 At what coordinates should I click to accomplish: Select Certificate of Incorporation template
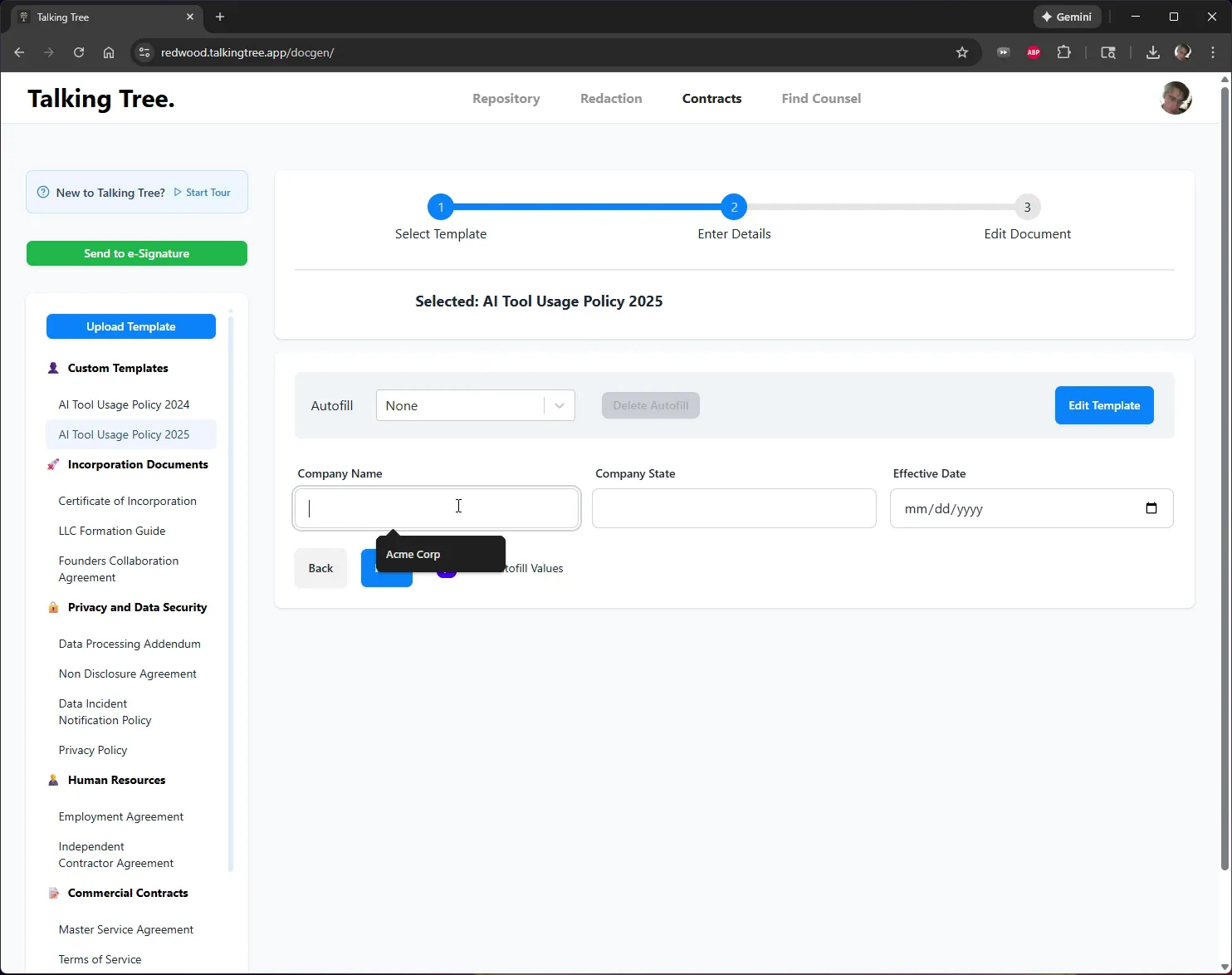(x=127, y=501)
